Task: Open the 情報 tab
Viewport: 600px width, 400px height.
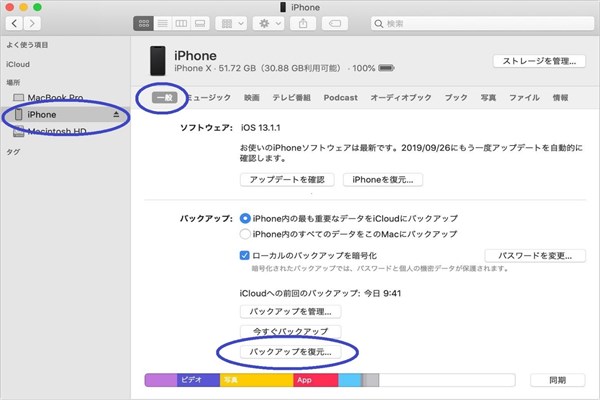Action: (x=560, y=98)
